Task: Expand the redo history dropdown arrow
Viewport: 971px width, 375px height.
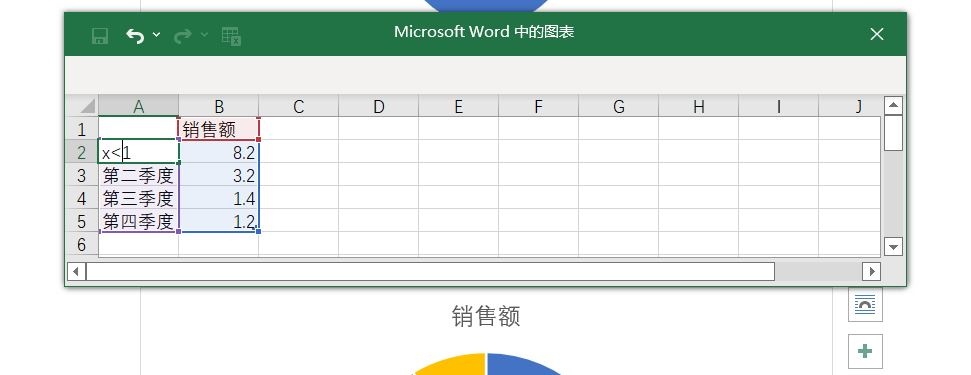Action: pos(204,35)
